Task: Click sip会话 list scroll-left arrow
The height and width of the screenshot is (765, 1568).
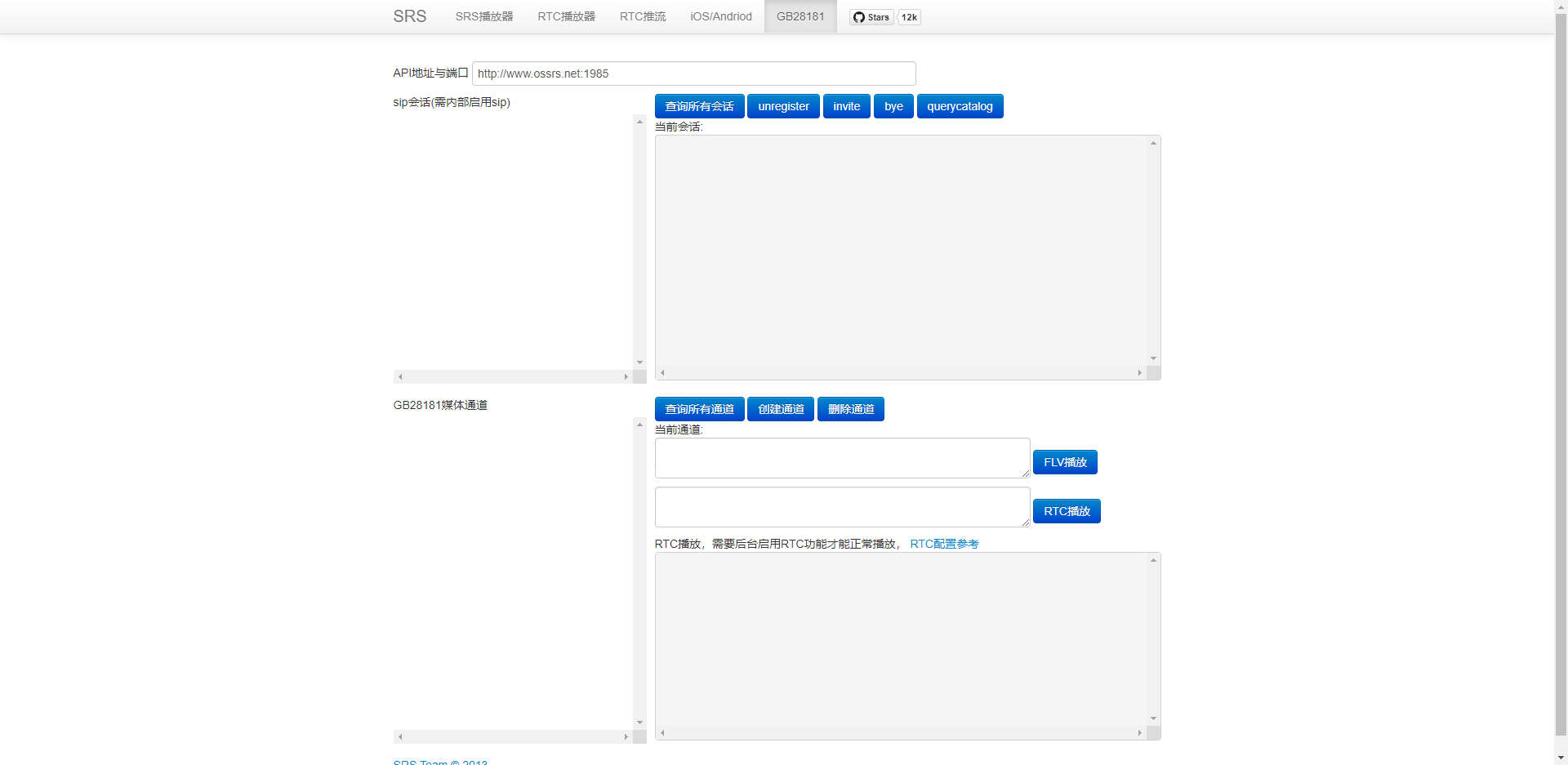Action: coord(400,376)
